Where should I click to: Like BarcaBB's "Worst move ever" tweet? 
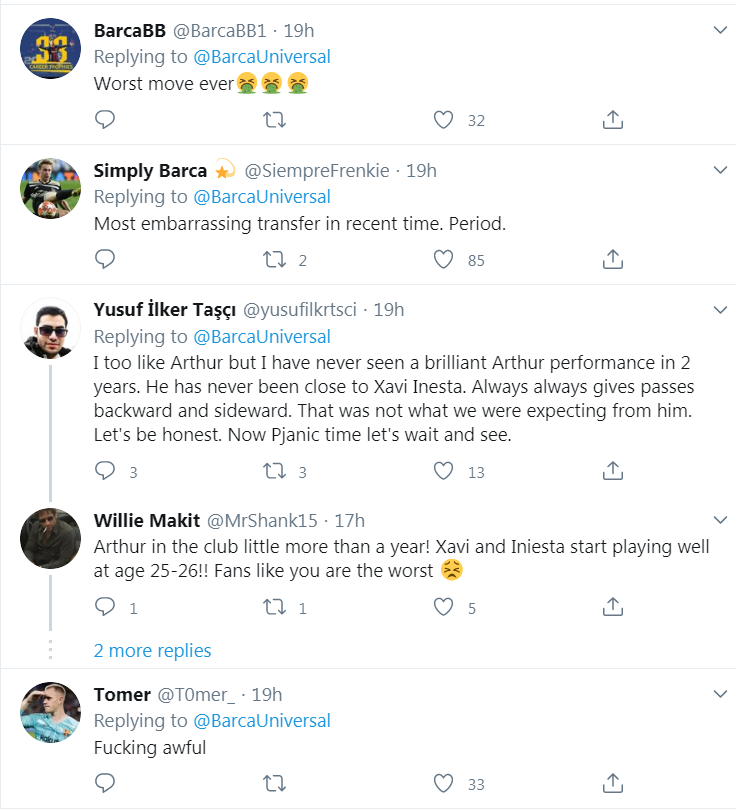443,120
